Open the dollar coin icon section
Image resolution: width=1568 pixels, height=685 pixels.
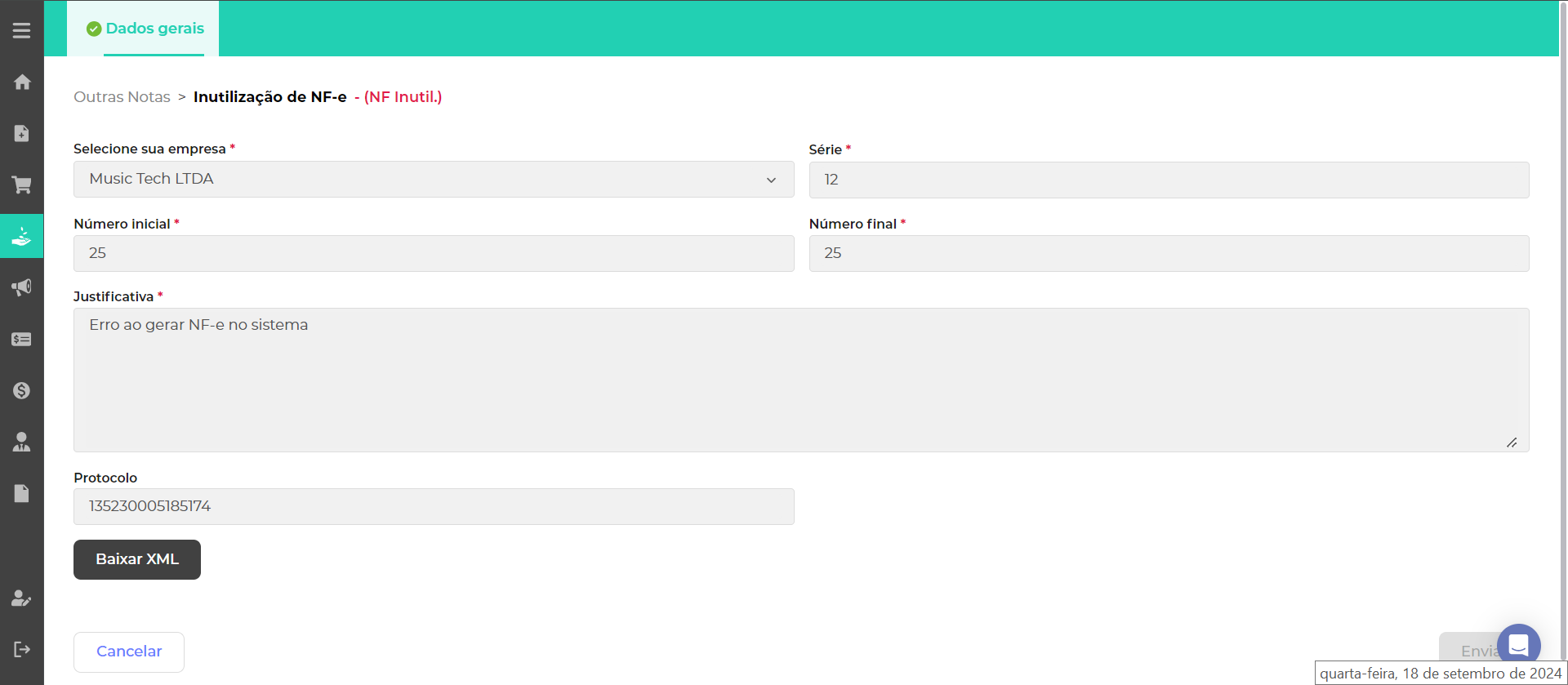coord(22,390)
